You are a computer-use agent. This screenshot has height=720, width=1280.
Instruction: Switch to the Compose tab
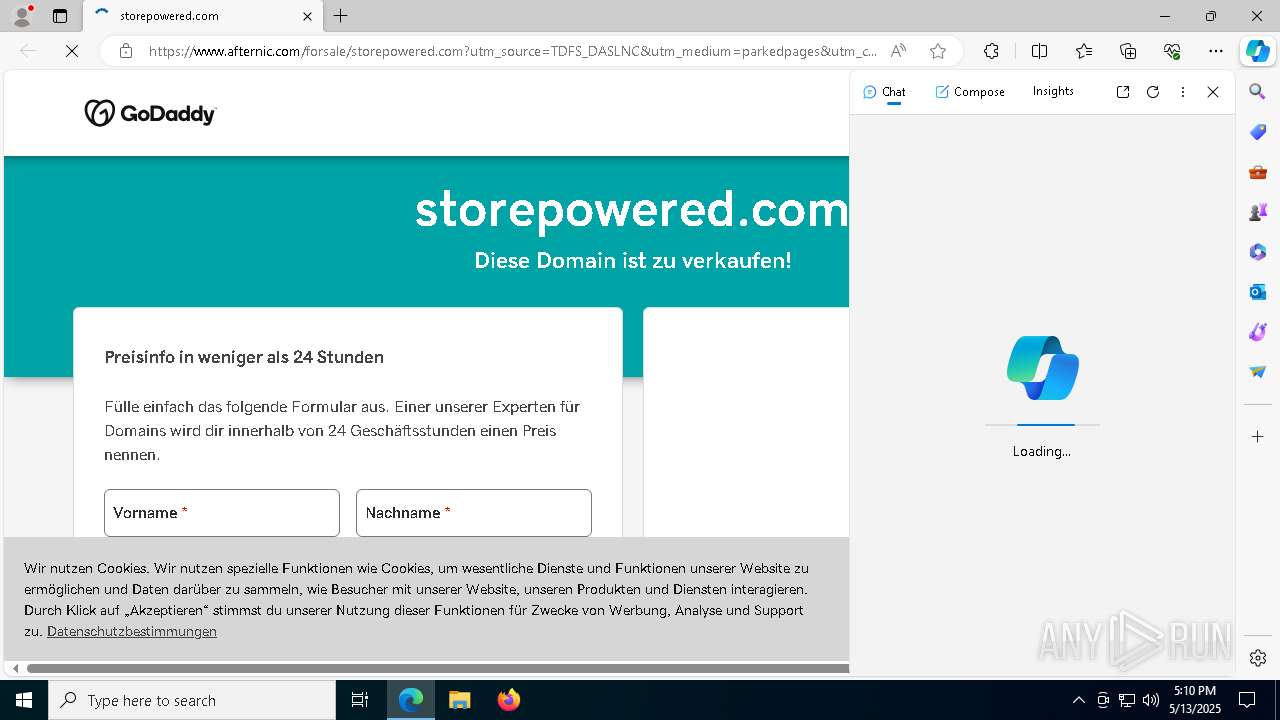click(970, 92)
